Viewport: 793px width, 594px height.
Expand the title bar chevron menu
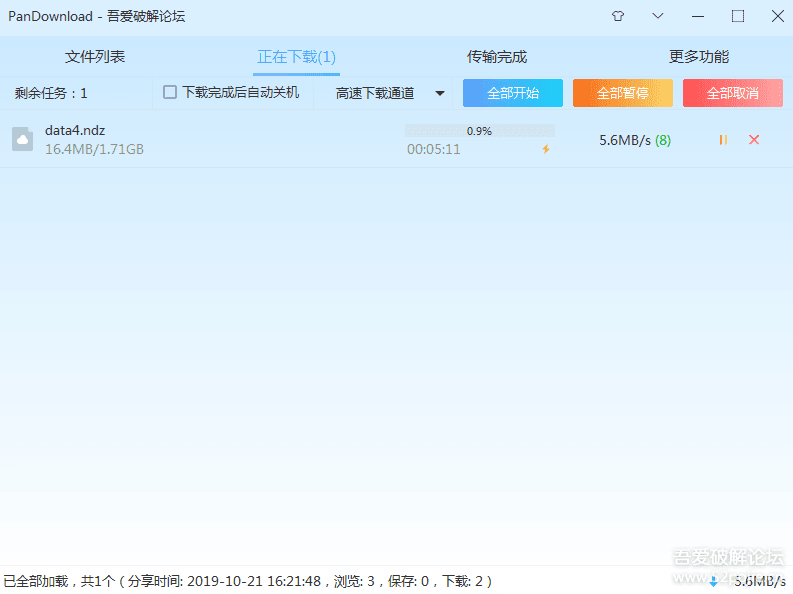coord(657,16)
